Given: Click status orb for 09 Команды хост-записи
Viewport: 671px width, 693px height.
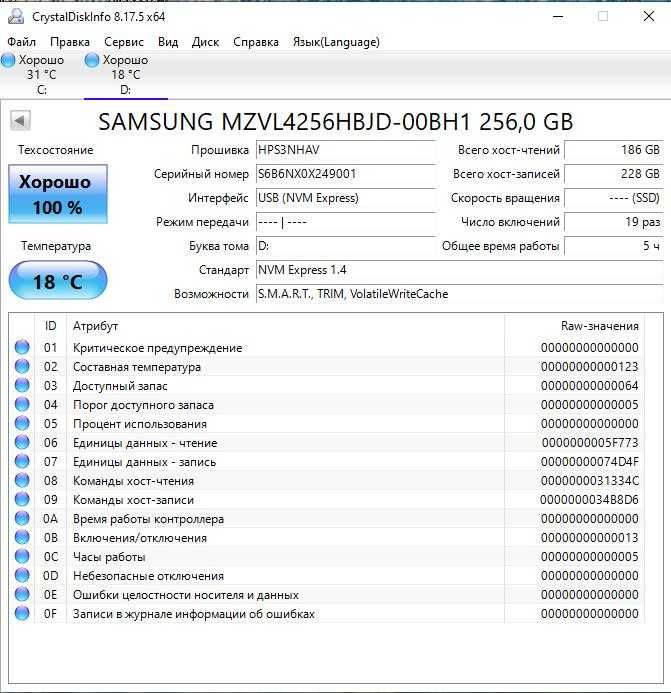Looking at the screenshot, I should pos(22,499).
